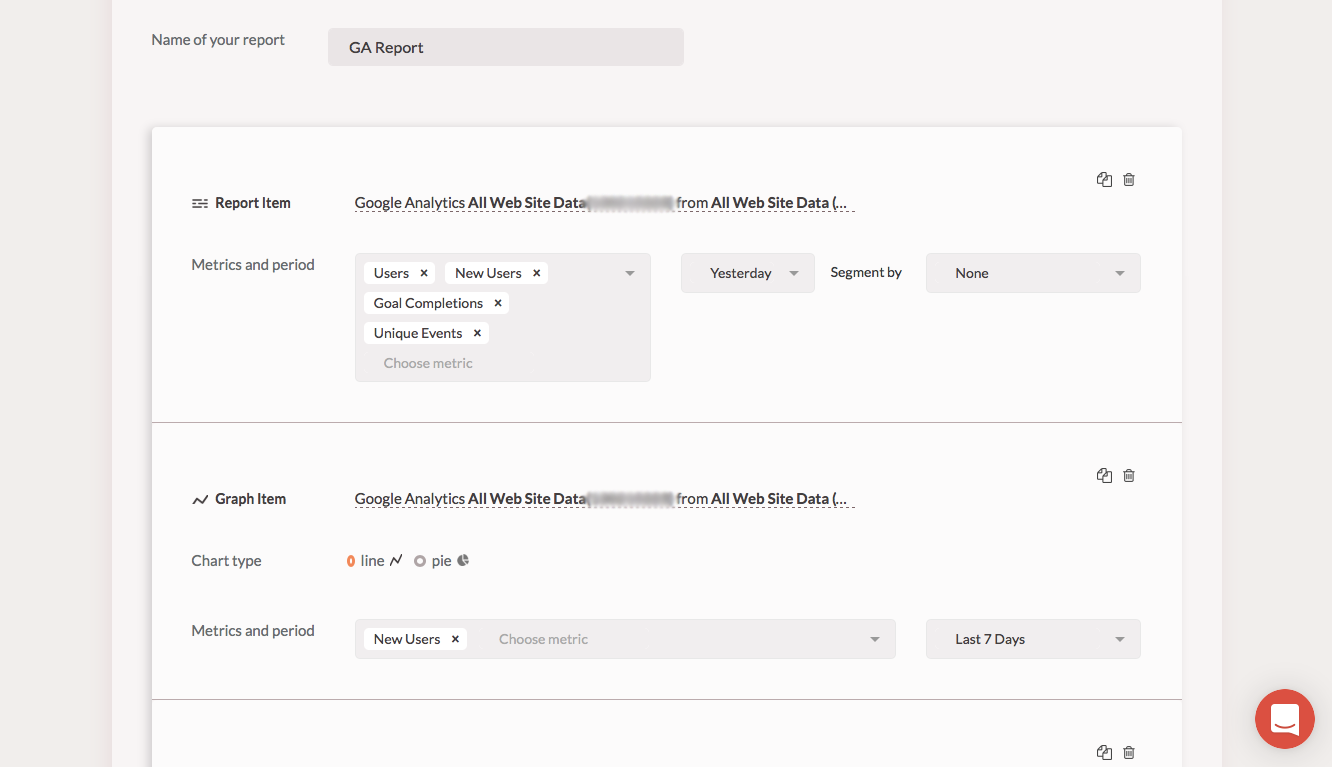Remove the Users metric tag
The image size is (1332, 767).
(x=424, y=273)
